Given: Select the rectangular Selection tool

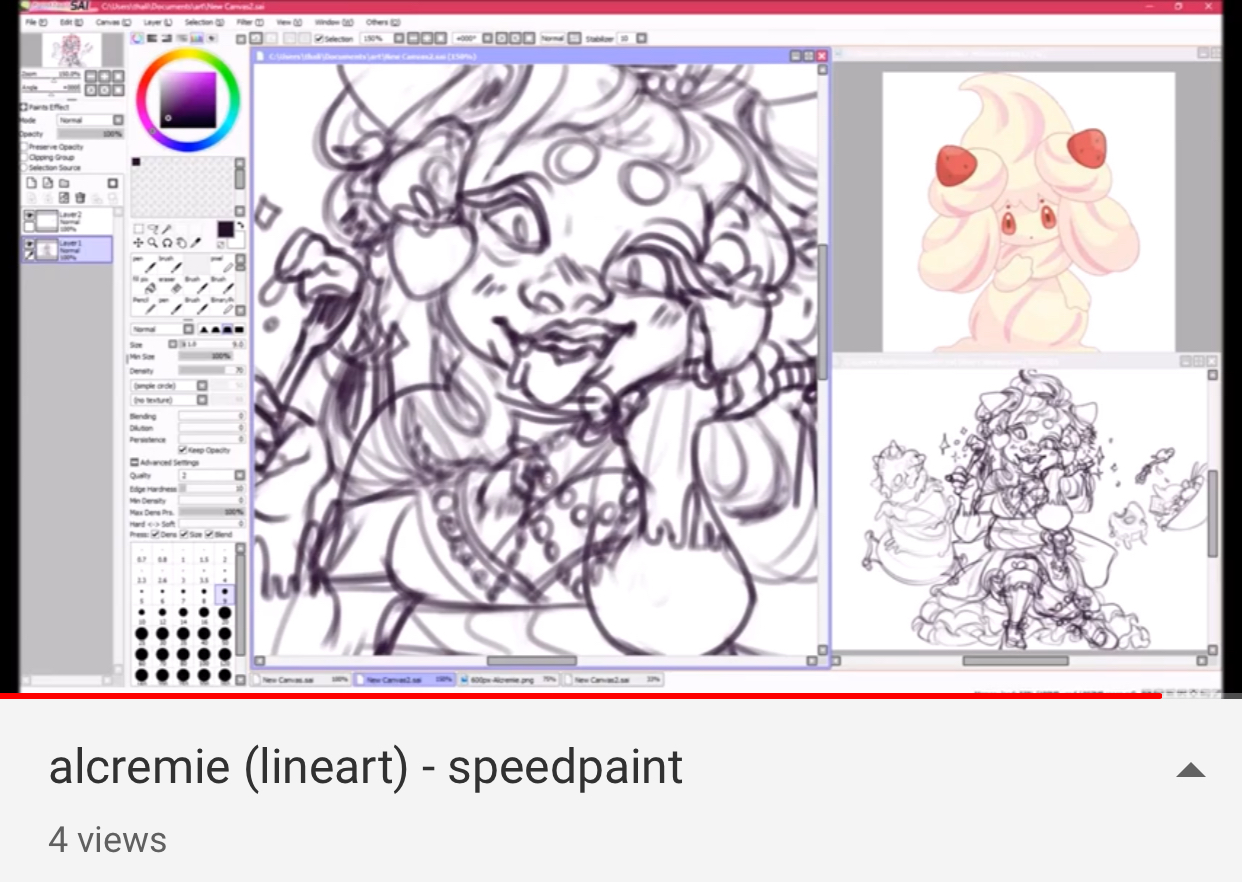Looking at the screenshot, I should point(138,228).
